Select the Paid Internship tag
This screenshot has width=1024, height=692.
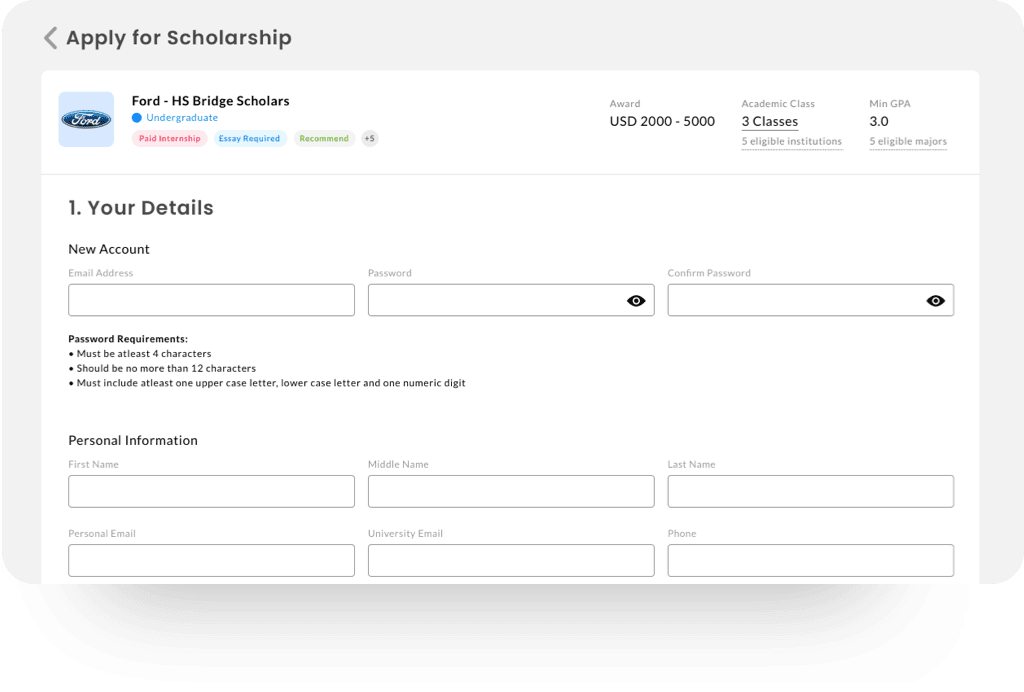[169, 139]
